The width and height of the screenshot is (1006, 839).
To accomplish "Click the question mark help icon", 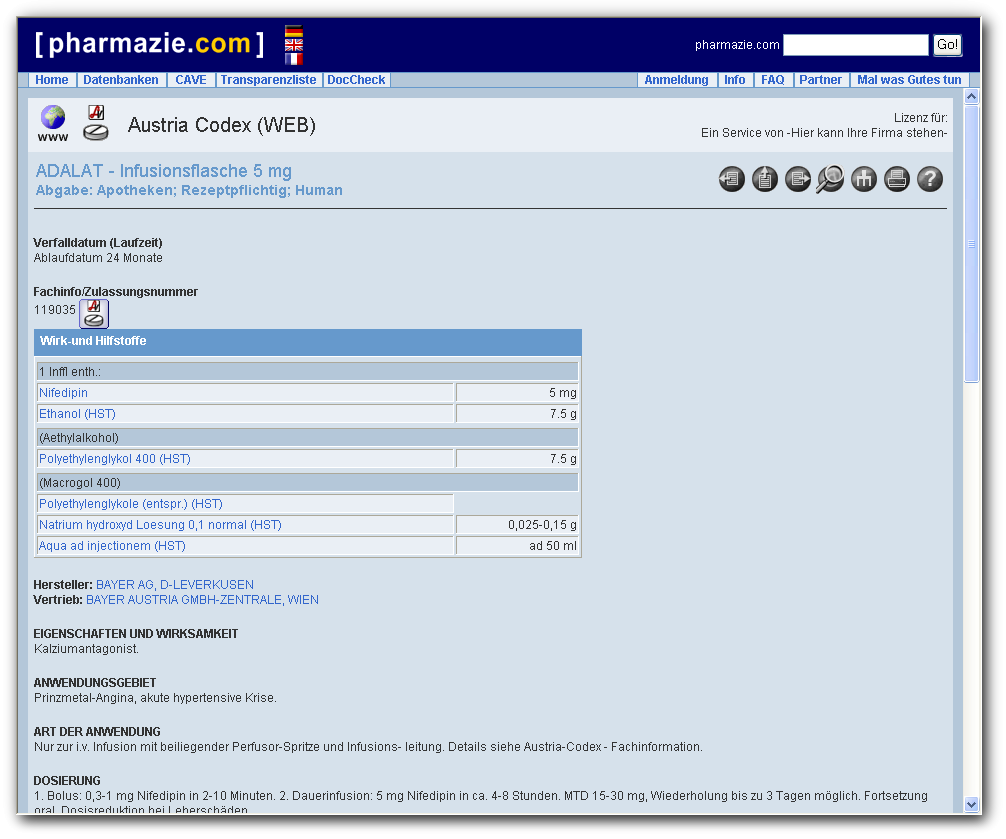I will click(929, 179).
